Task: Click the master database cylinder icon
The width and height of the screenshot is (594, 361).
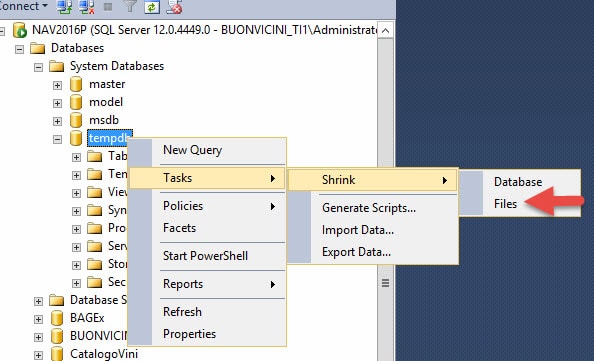Action: (x=76, y=84)
